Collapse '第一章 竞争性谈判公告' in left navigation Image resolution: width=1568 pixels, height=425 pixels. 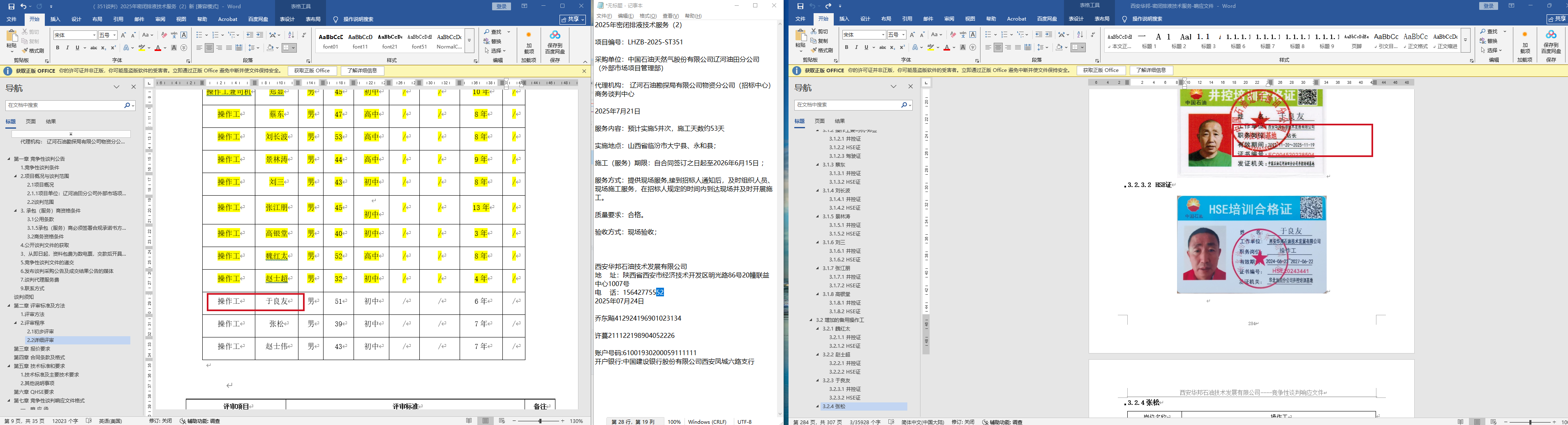9,159
